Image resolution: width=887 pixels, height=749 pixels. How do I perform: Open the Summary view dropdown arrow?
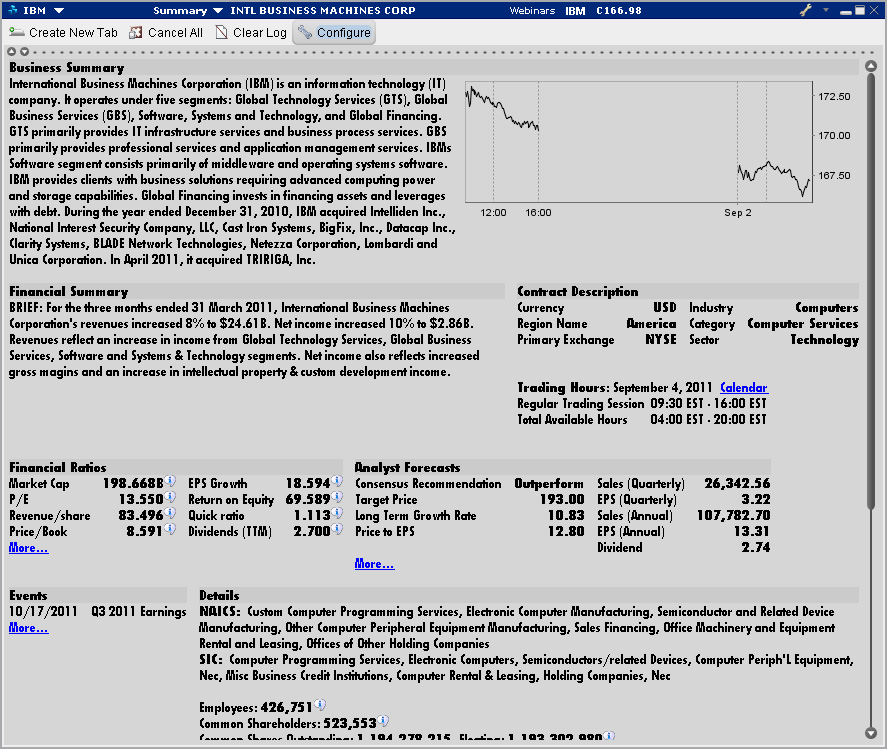pos(218,11)
